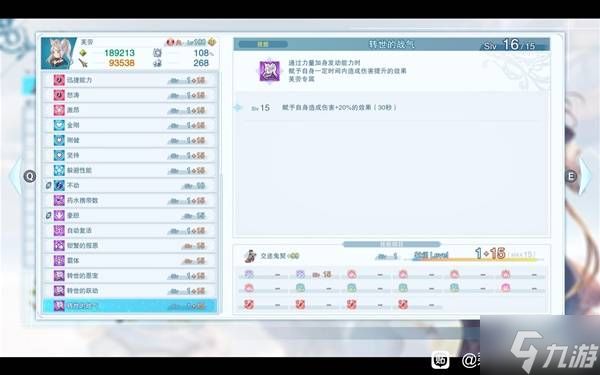Click the equipment skill Level progress bar
The height and width of the screenshot is (375, 600).
pos(474,260)
